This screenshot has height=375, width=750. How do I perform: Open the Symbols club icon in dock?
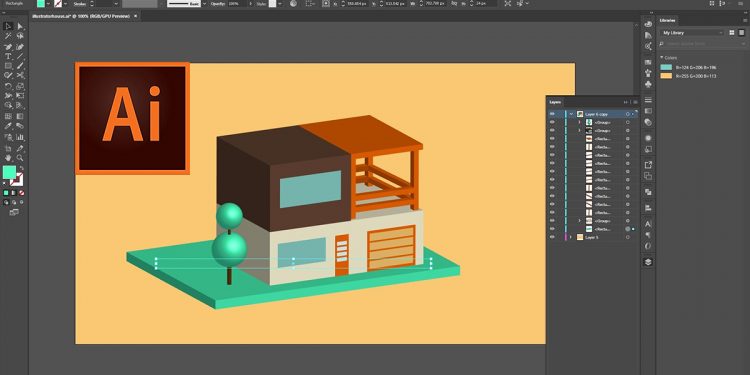648,84
